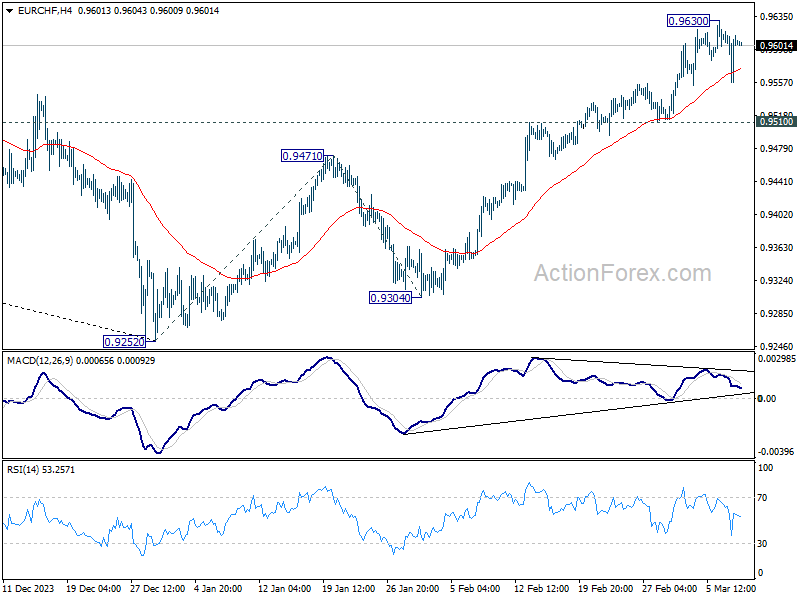Viewport: 800px width, 600px height.
Task: Select the 5 Mar 12:00 time label
Action: (731, 588)
